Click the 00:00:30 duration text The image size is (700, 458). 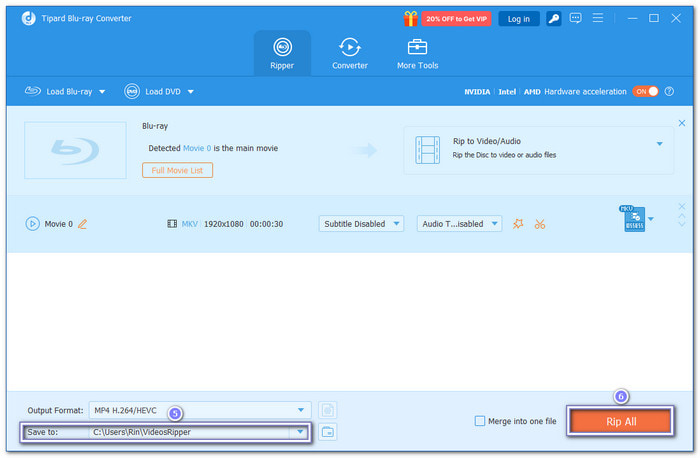[x=267, y=224]
